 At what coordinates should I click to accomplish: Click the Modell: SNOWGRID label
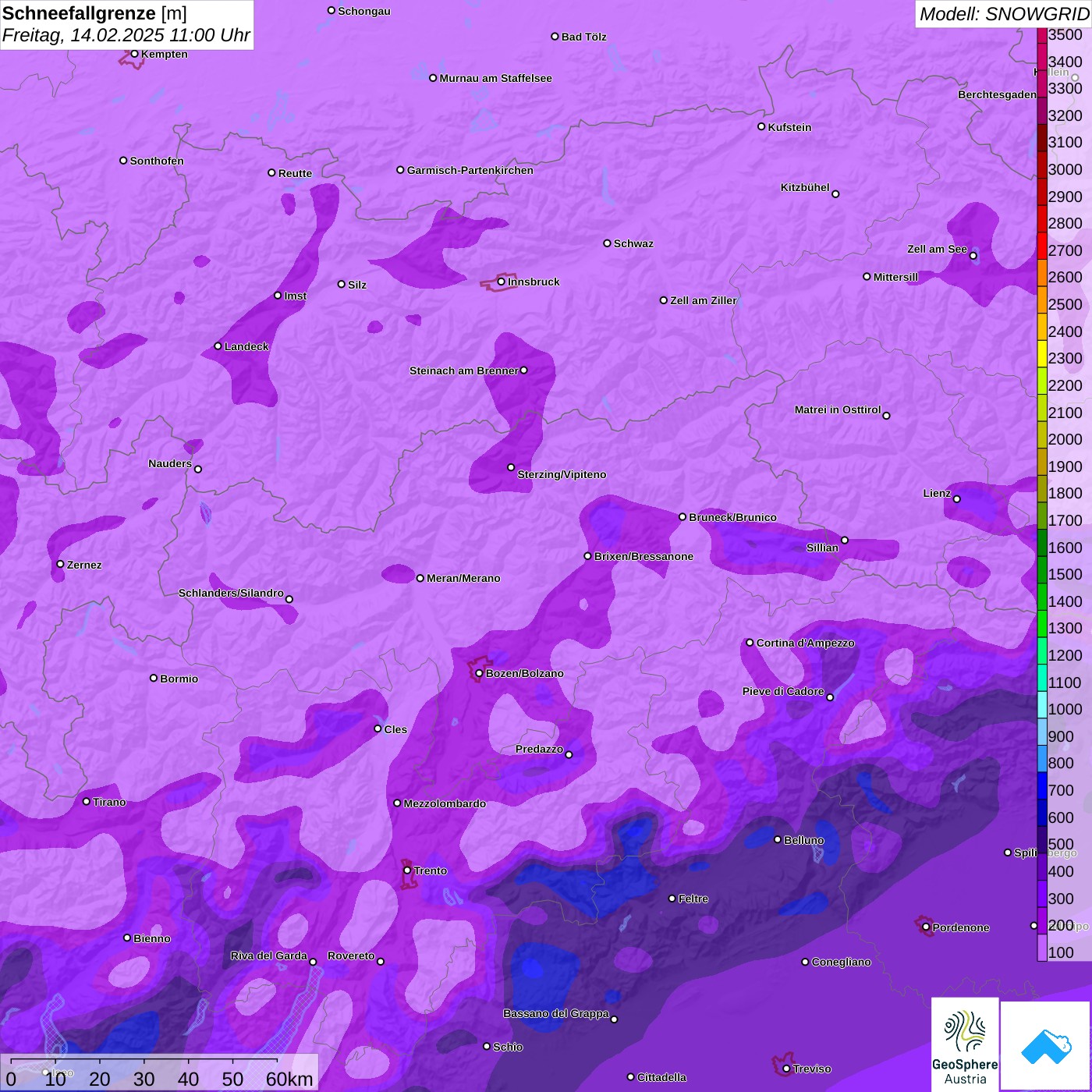pos(1004,14)
